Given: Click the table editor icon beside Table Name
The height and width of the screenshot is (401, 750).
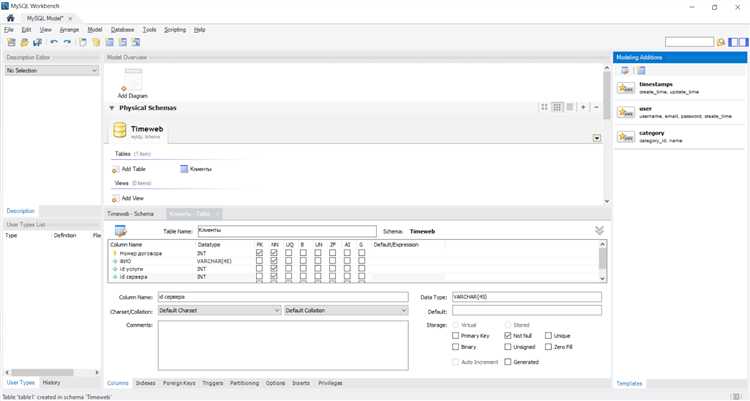Looking at the screenshot, I should click(x=121, y=231).
